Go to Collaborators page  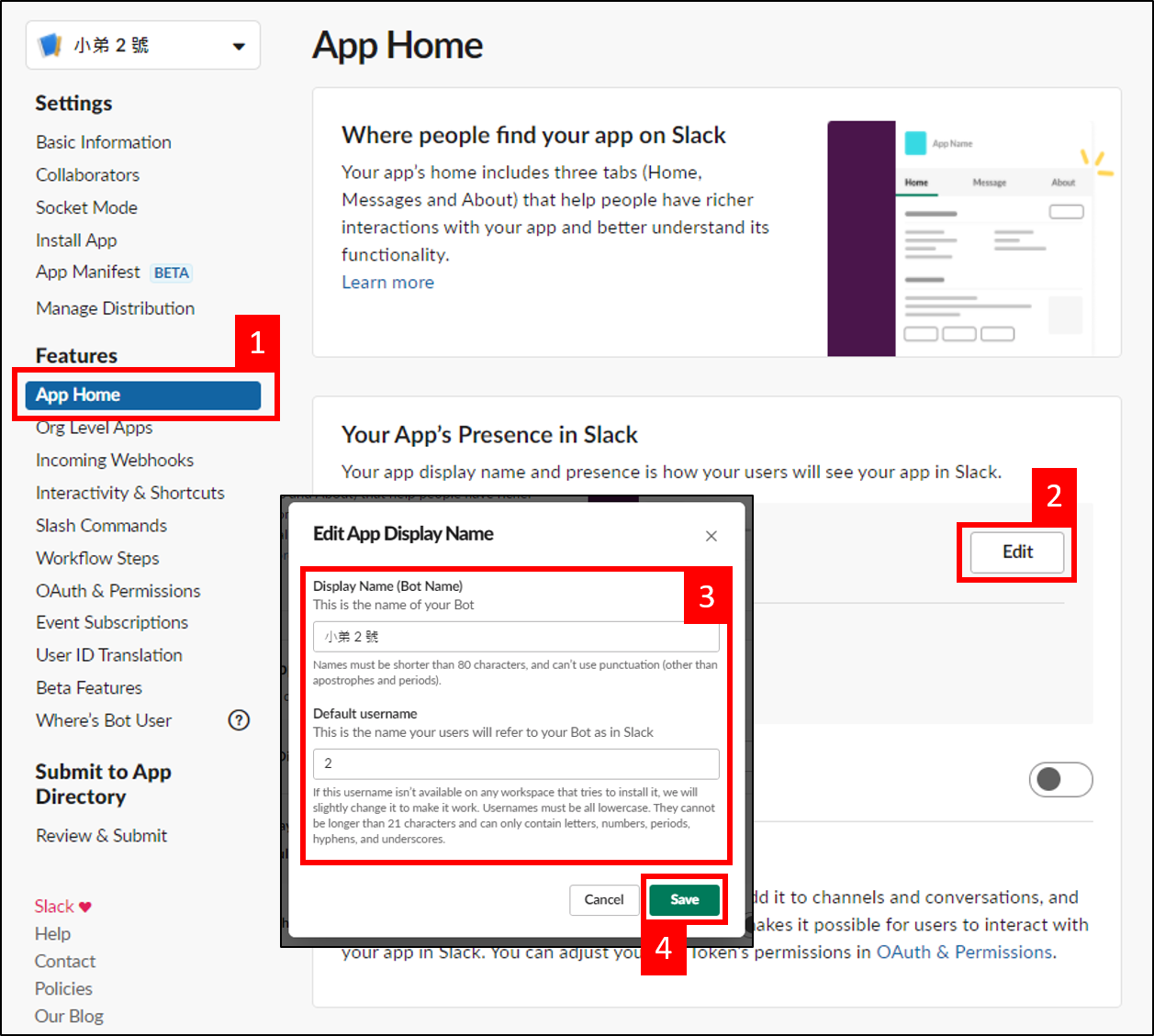coord(88,175)
